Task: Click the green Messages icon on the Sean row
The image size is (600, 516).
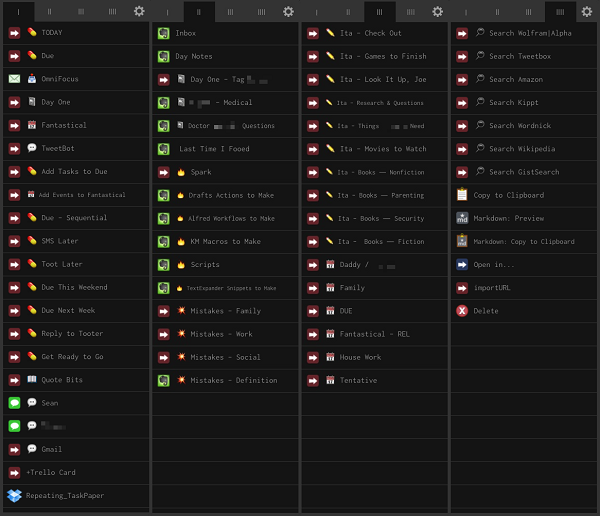Action: point(15,403)
